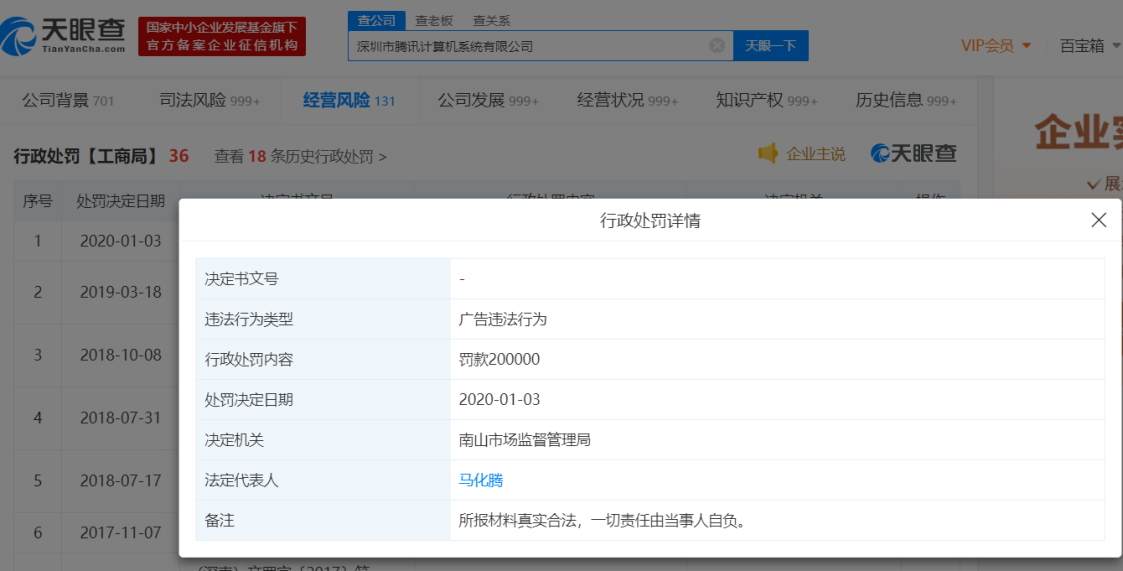1123x571 pixels.
Task: Click the 决定书文号 label in dialog
Action: coord(241,279)
